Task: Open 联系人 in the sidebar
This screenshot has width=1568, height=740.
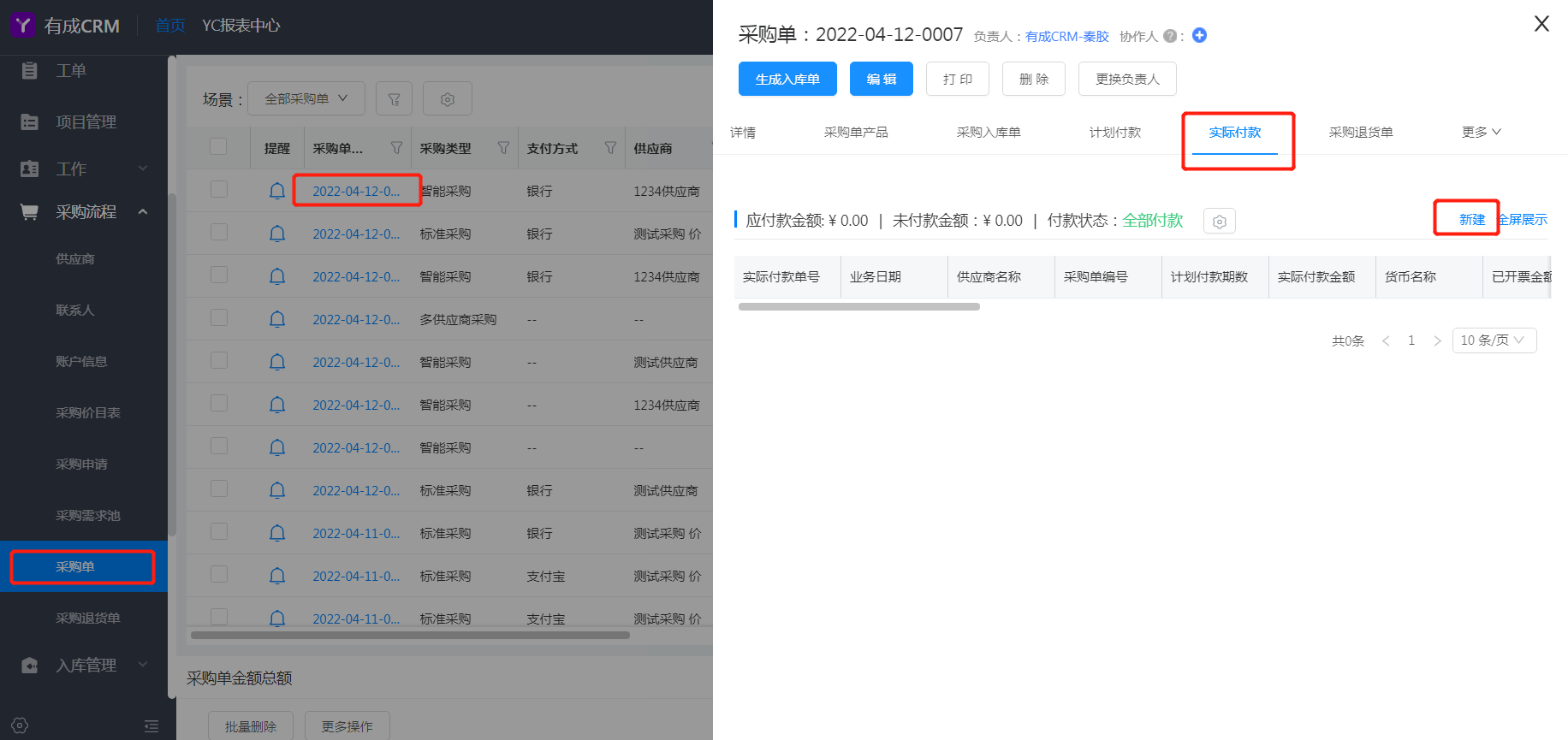Action: coord(75,310)
